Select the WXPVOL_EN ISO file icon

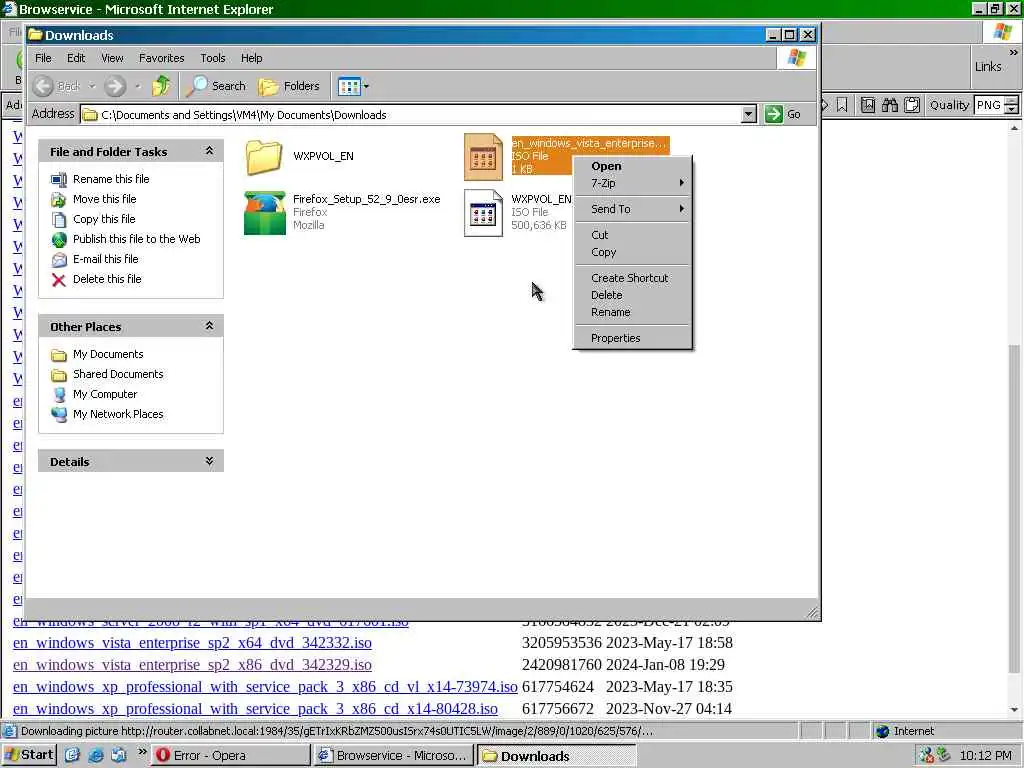(483, 213)
